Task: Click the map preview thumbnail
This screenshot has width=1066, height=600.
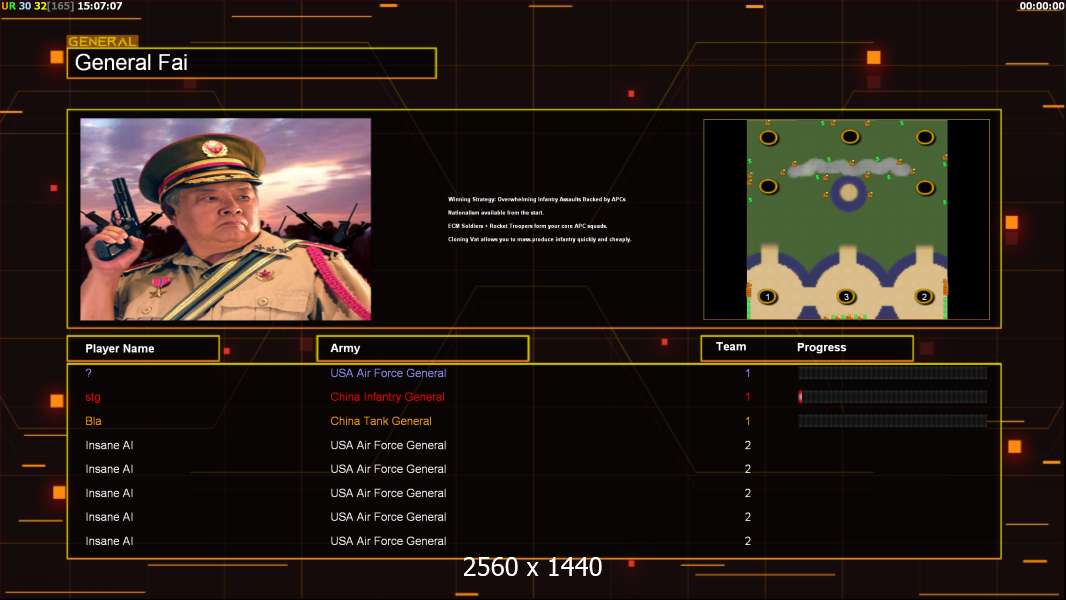Action: pos(846,219)
